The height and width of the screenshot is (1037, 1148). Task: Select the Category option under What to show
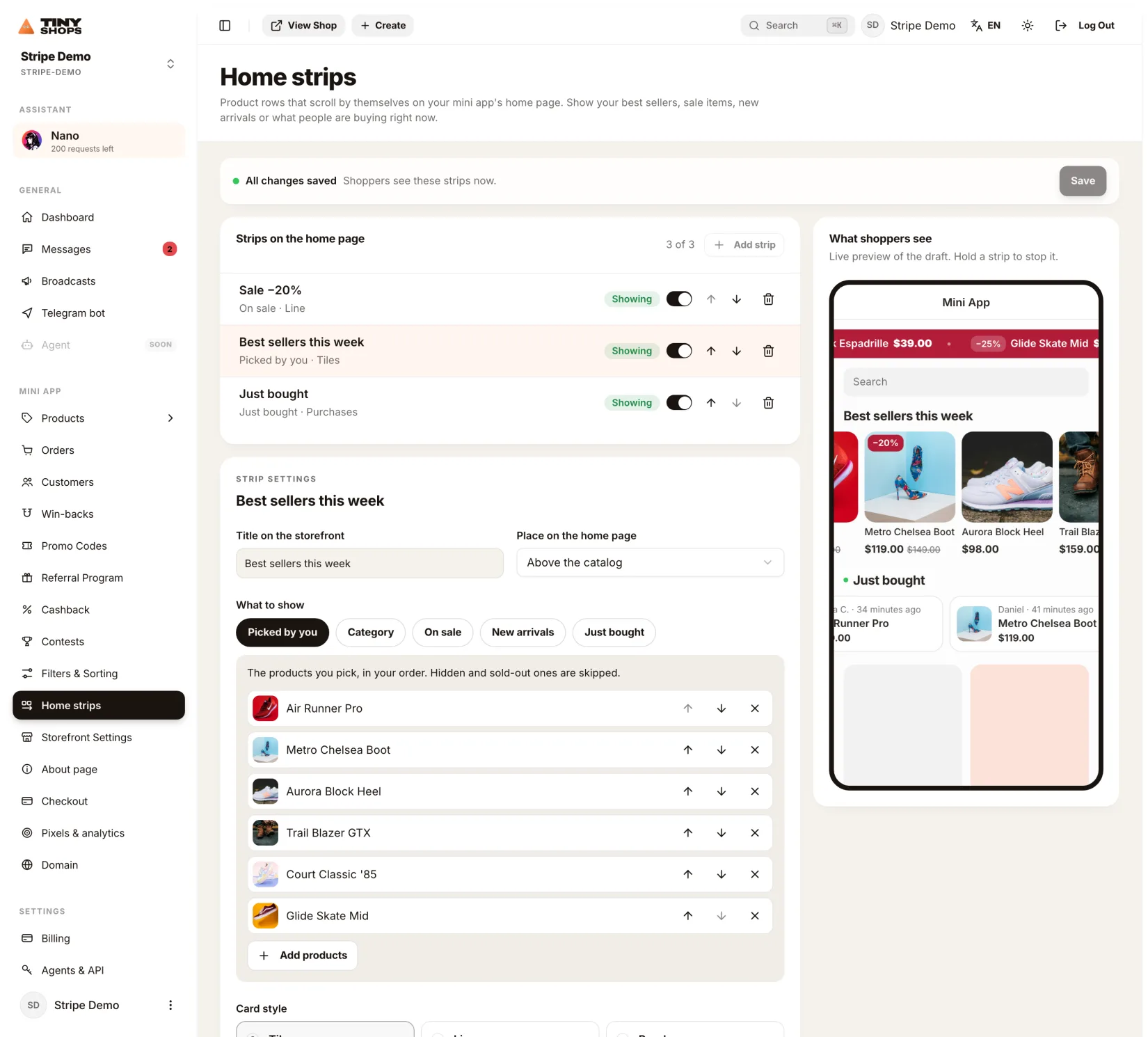[x=370, y=633]
